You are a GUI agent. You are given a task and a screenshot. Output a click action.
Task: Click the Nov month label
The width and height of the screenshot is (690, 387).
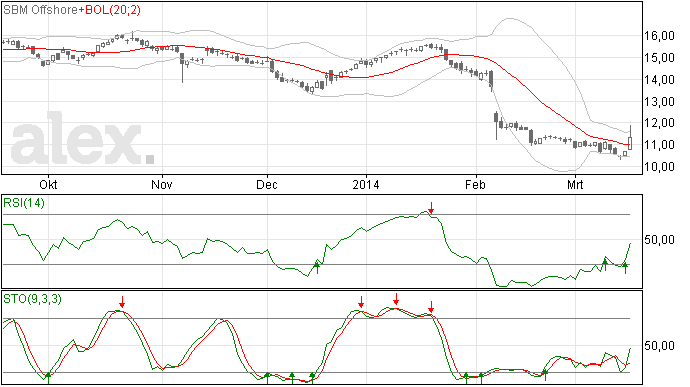162,184
